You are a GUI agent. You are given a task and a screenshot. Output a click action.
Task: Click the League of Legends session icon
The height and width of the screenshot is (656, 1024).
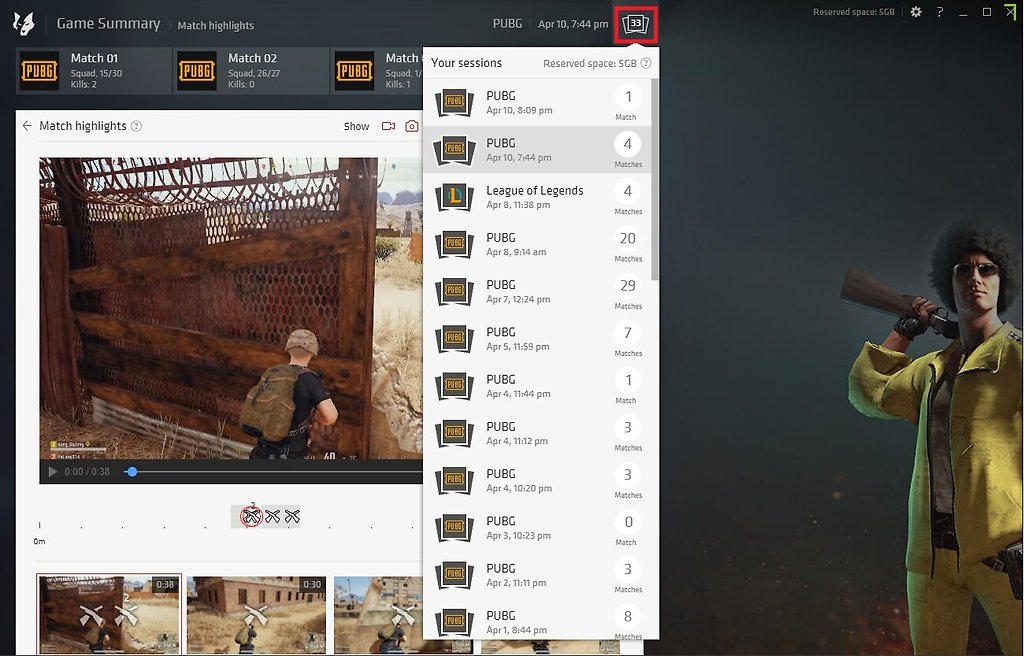pyautogui.click(x=455, y=197)
